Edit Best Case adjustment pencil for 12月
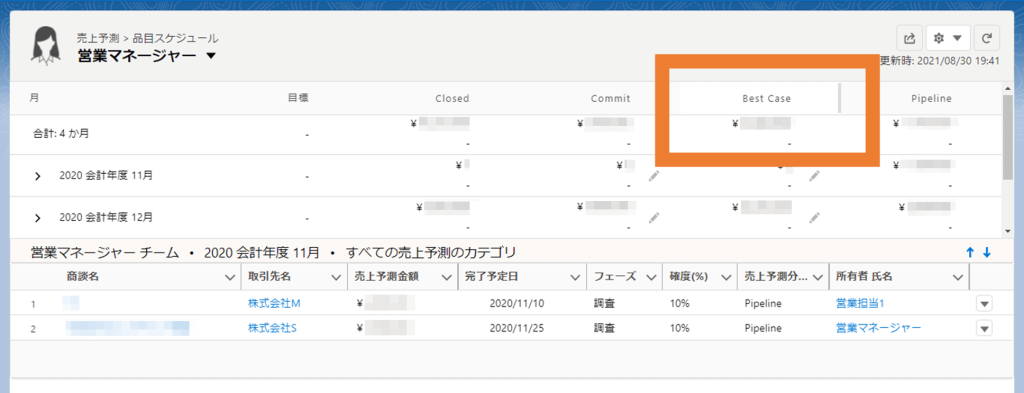This screenshot has height=393, width=1024. tap(813, 217)
